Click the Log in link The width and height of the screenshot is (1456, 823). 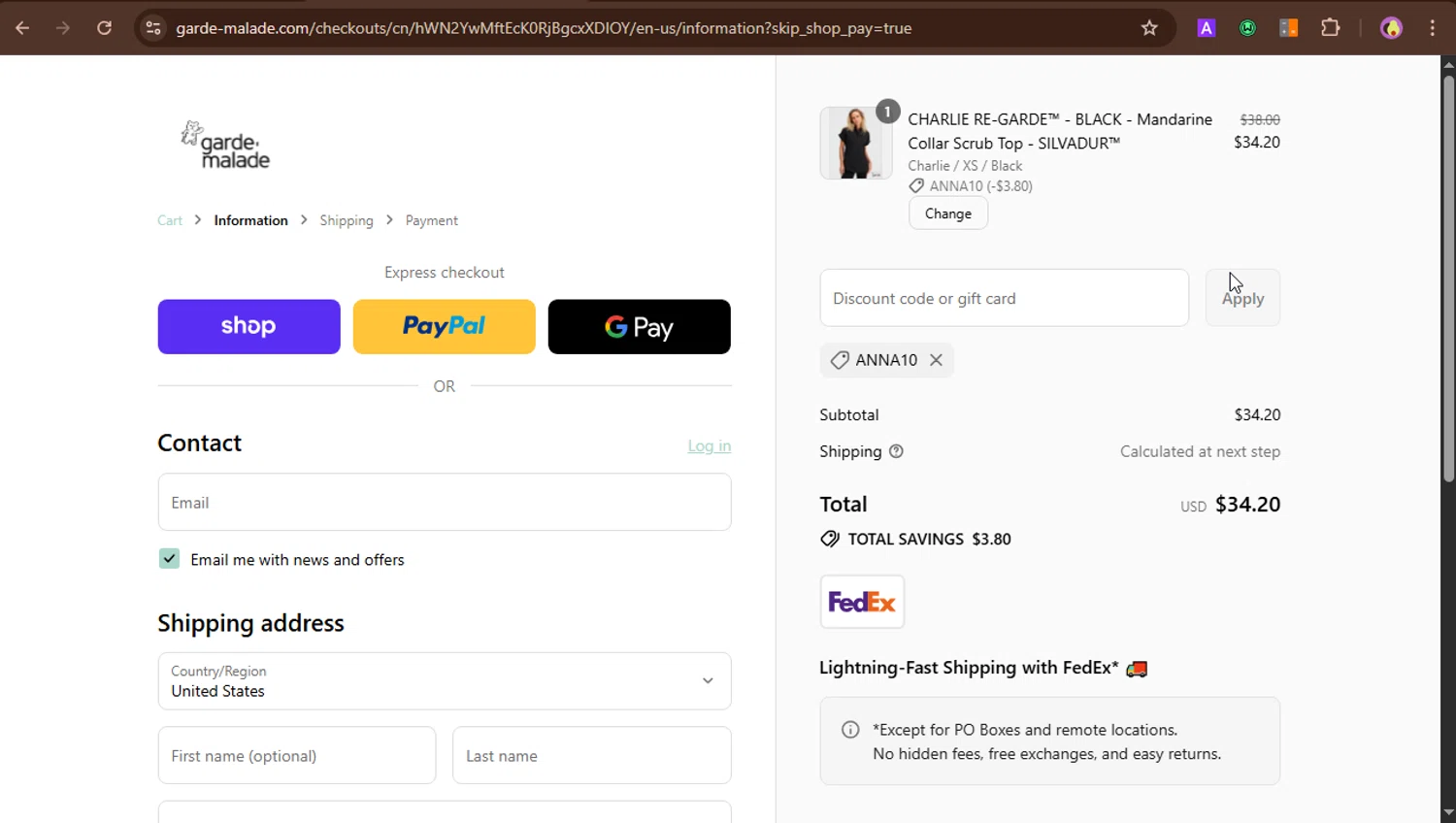[x=710, y=445]
